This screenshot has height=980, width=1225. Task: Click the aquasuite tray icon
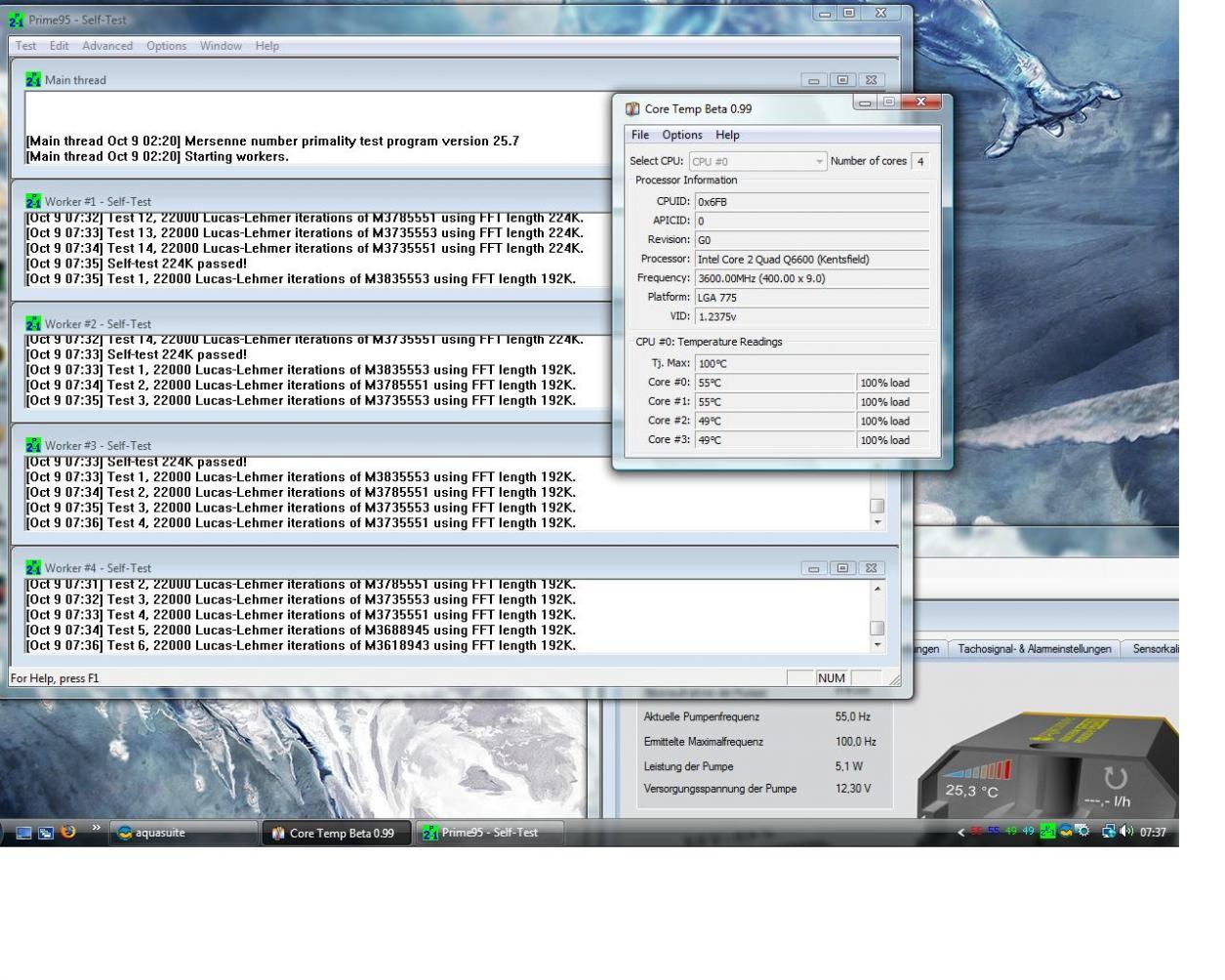1065,832
